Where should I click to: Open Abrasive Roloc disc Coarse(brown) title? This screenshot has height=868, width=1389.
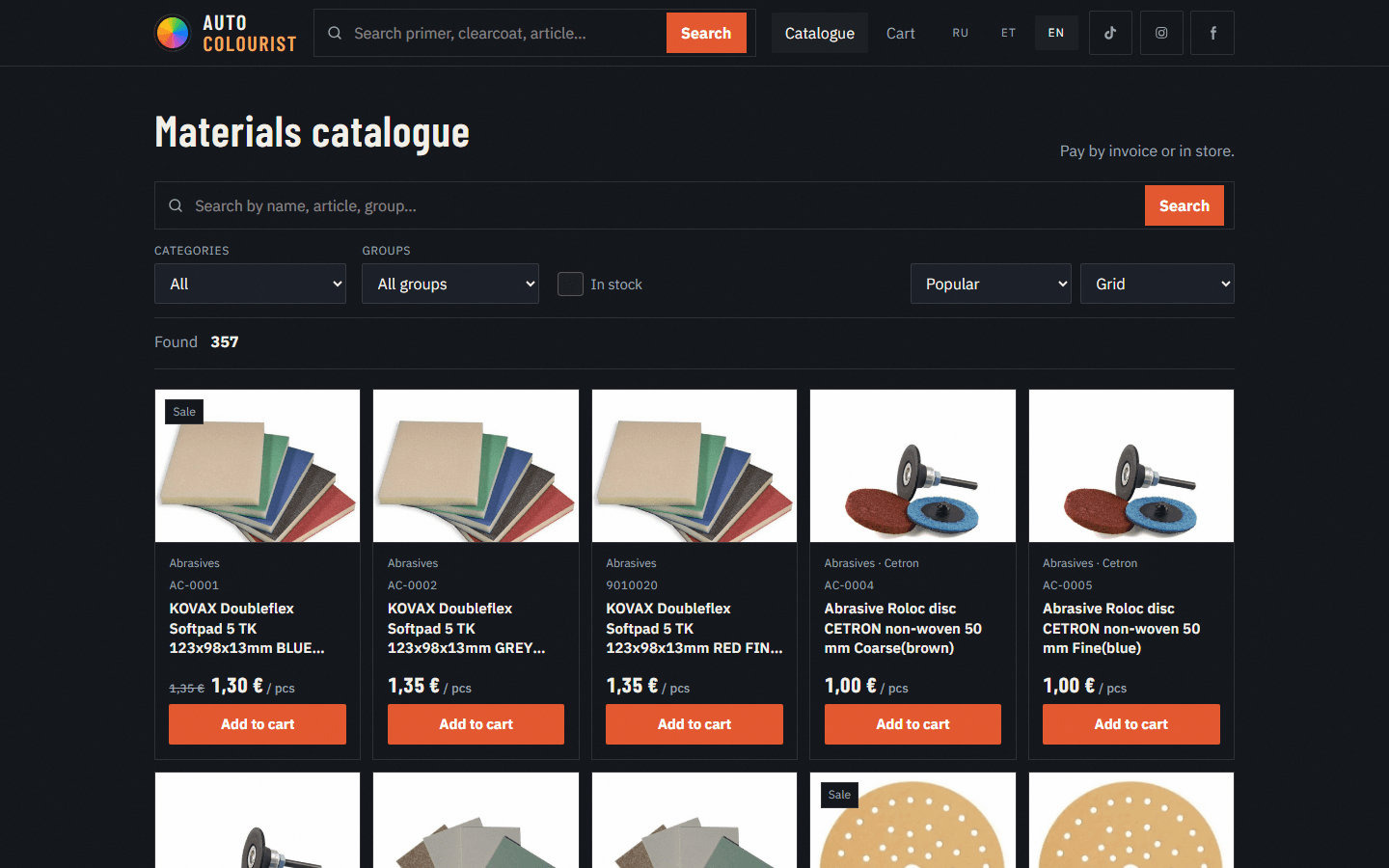point(903,628)
